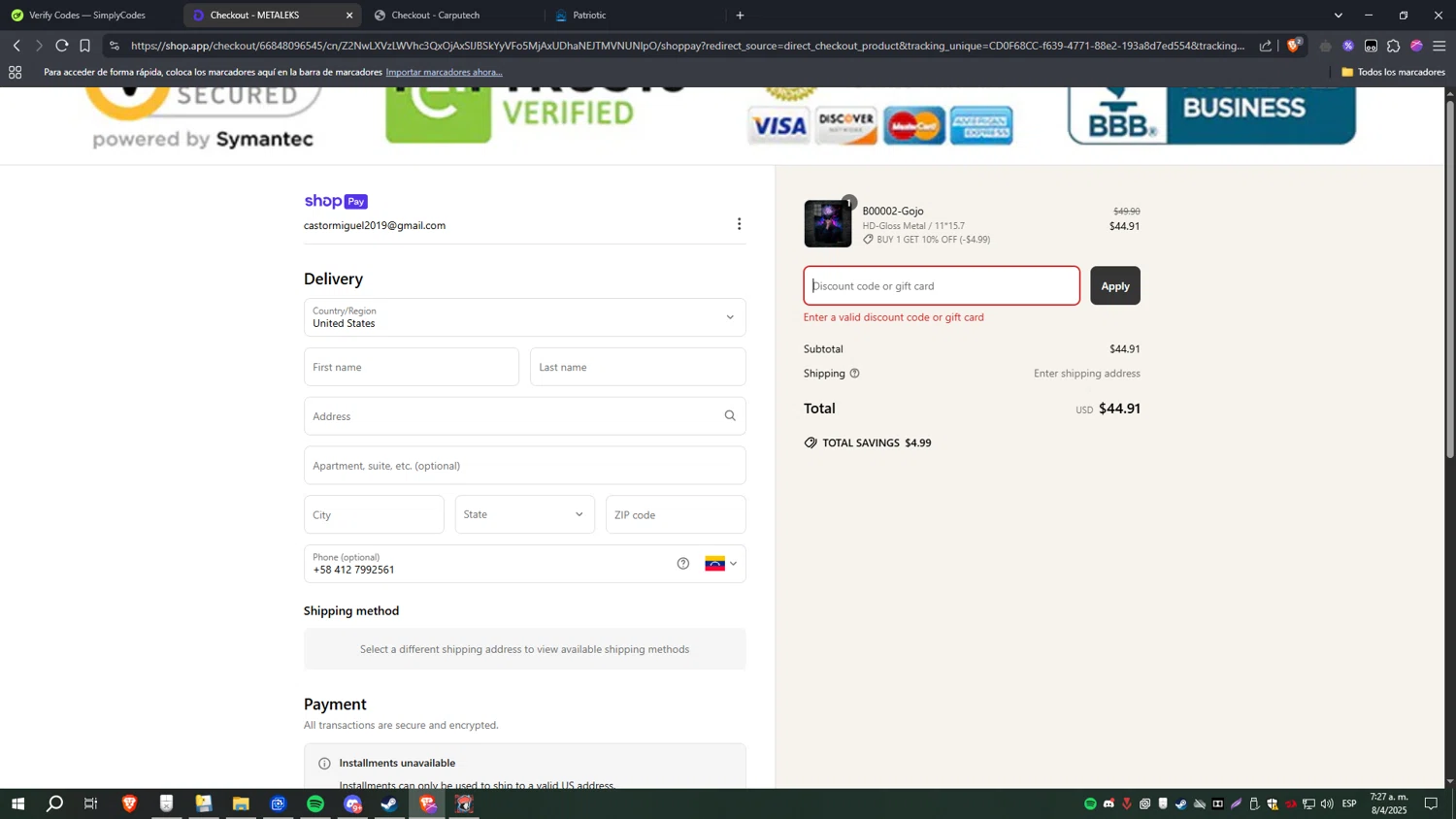Click the network tray icon
Image resolution: width=1456 pixels, height=819 pixels.
pyautogui.click(x=1308, y=803)
